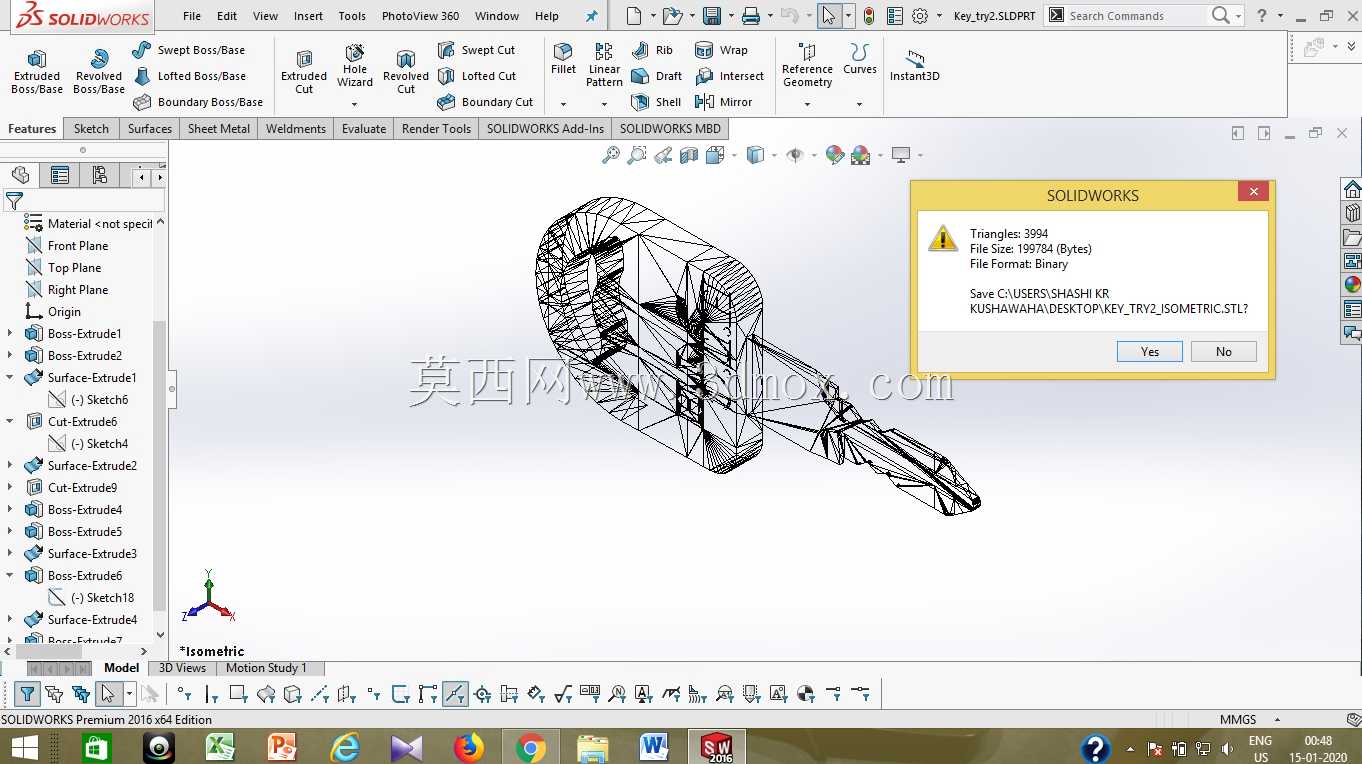Screen dimensions: 1362x764
Task: Open the Curves dropdown arrow
Action: 859,104
